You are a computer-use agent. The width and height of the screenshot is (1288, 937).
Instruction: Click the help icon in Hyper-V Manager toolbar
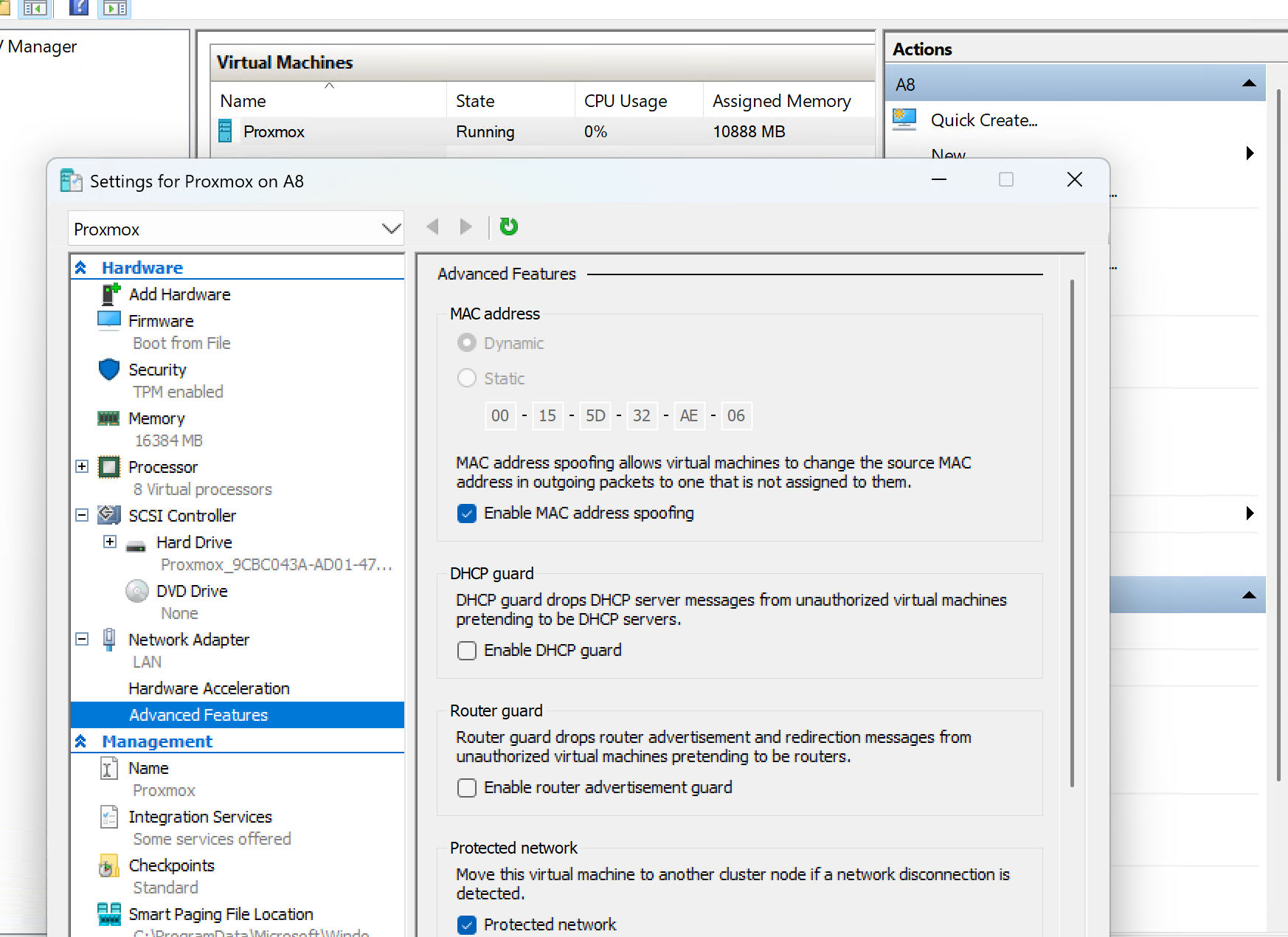[78, 7]
